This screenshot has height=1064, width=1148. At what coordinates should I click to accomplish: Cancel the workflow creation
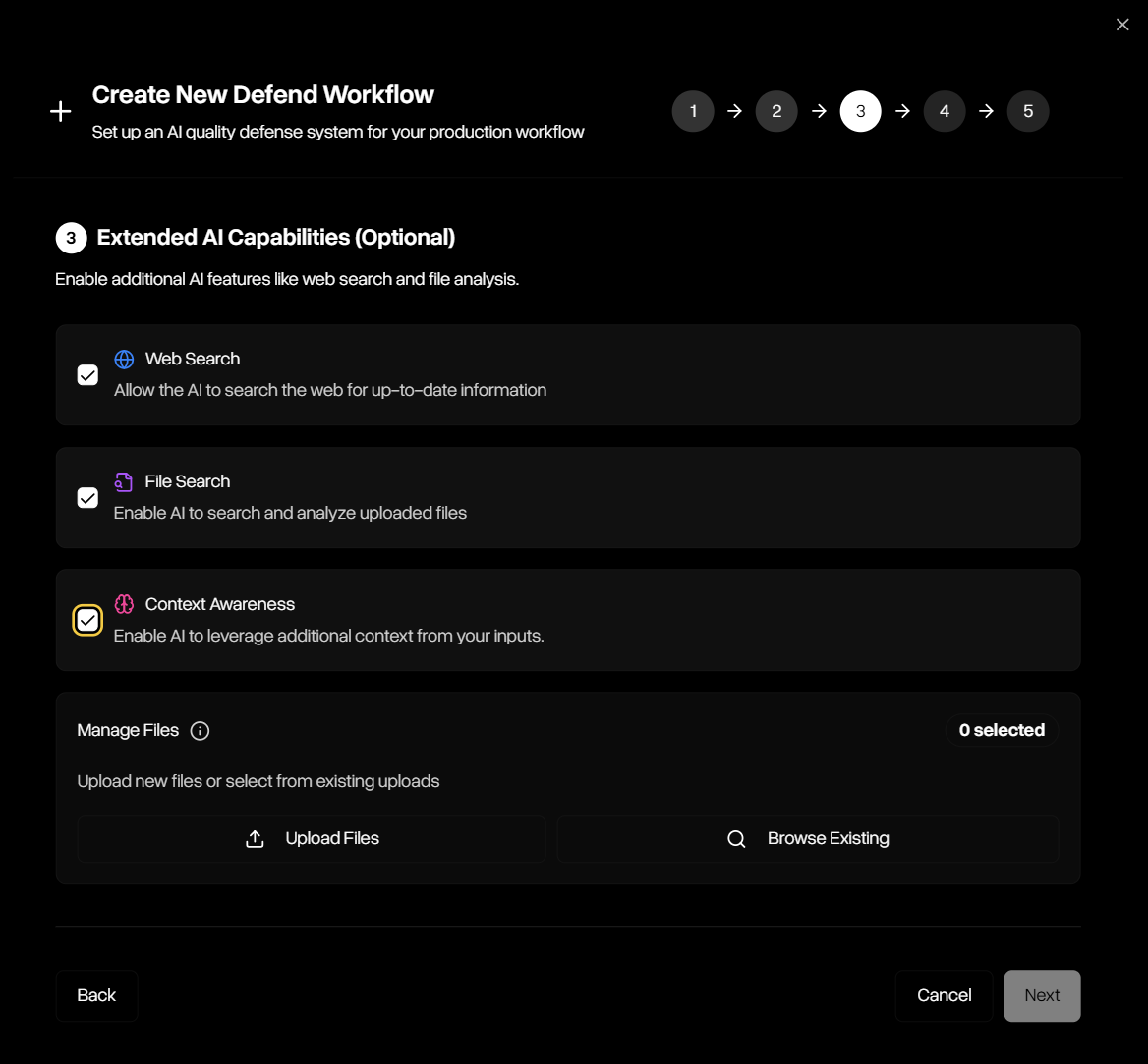pos(944,995)
